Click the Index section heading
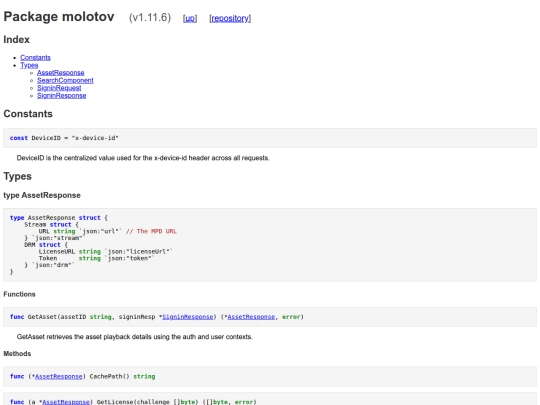This screenshot has height=405, width=540. tap(17, 40)
